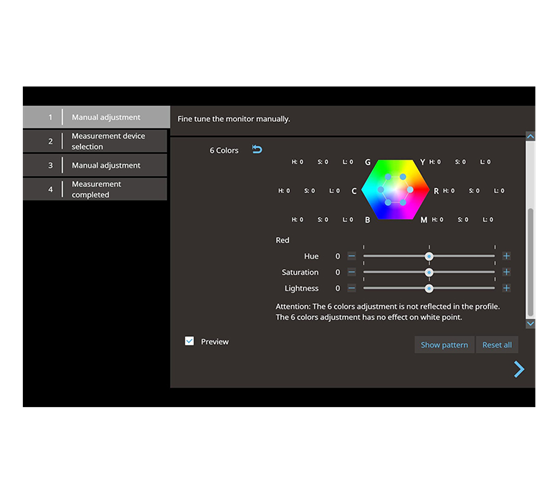Select the red point in the hexagon

click(410, 190)
